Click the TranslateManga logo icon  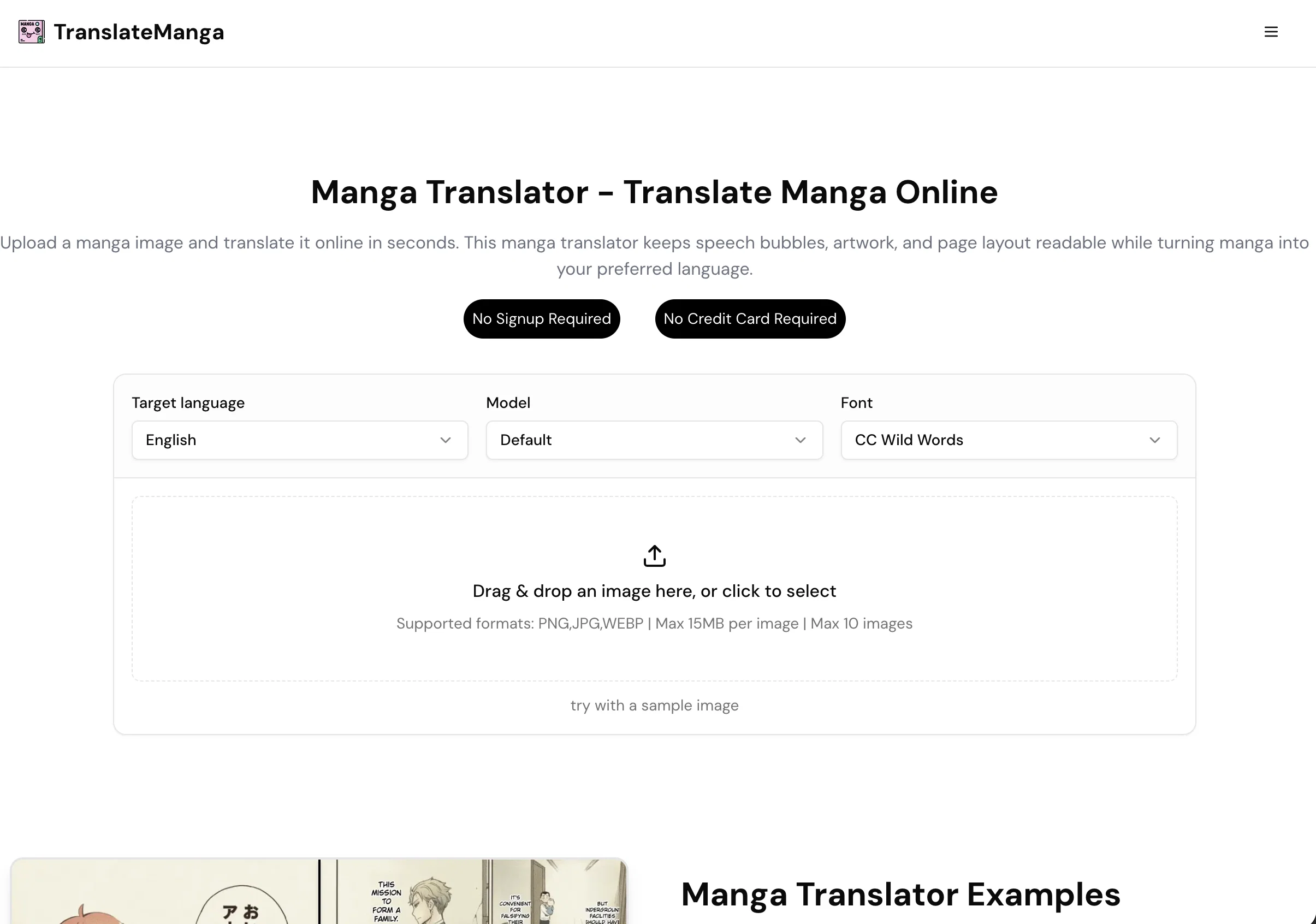[32, 32]
